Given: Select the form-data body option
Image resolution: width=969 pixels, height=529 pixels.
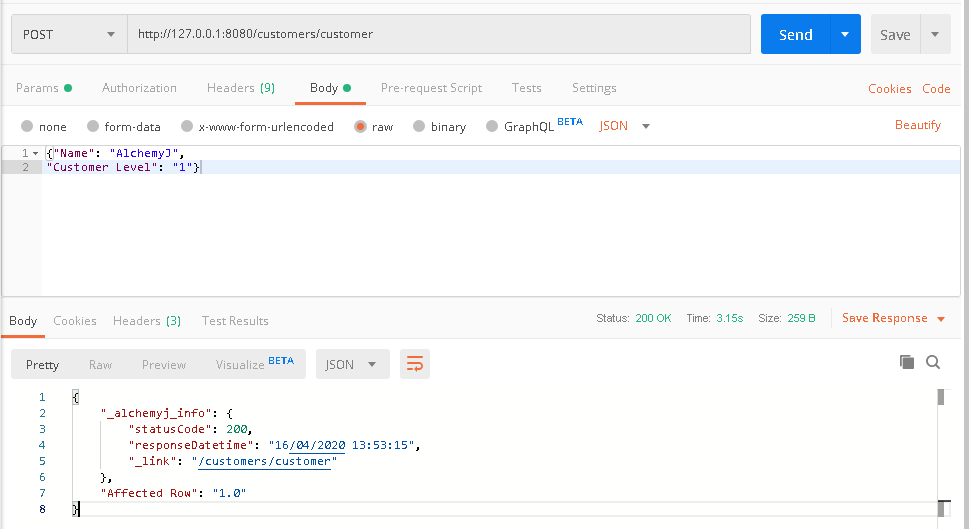Looking at the screenshot, I should click(x=93, y=127).
